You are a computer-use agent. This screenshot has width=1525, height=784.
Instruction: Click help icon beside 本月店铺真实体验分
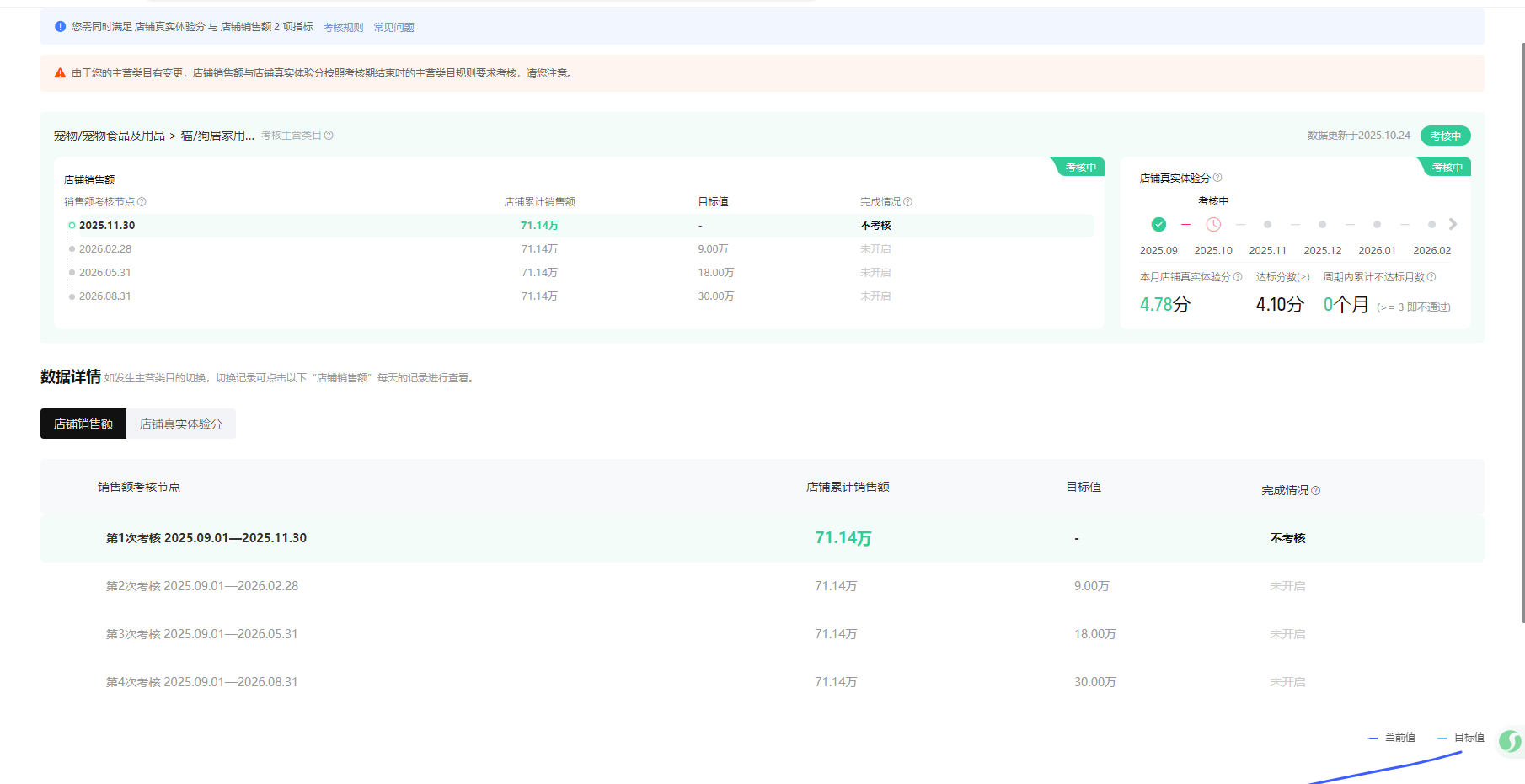(x=1238, y=277)
